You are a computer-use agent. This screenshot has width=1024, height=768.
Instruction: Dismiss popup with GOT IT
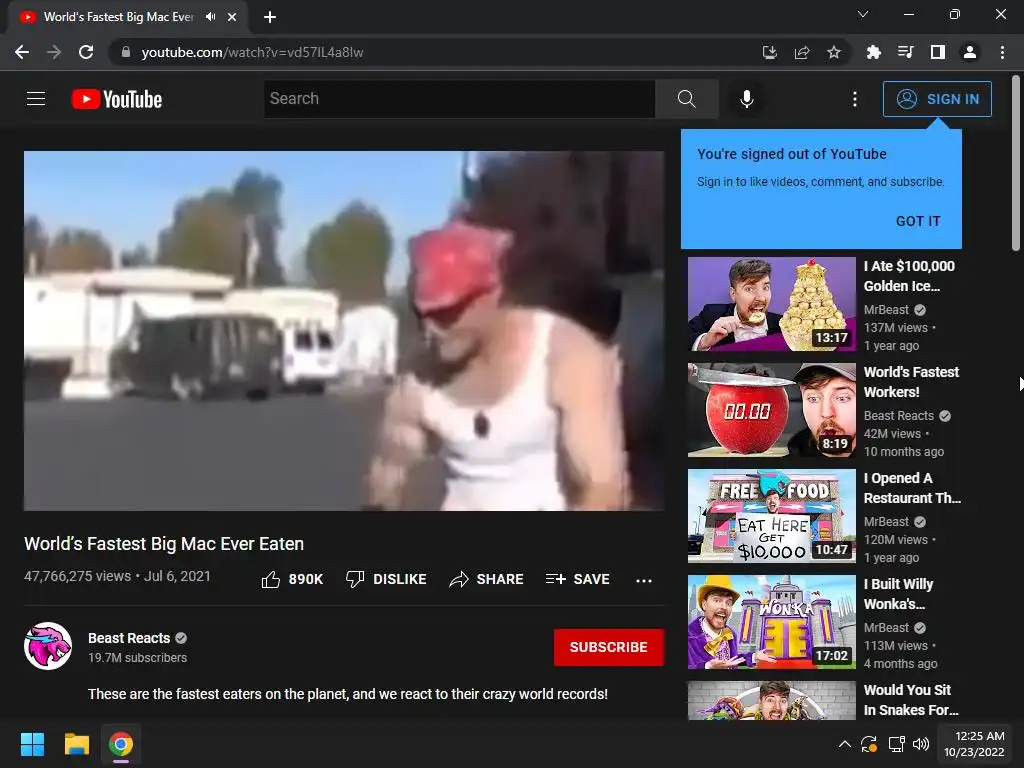(x=918, y=221)
